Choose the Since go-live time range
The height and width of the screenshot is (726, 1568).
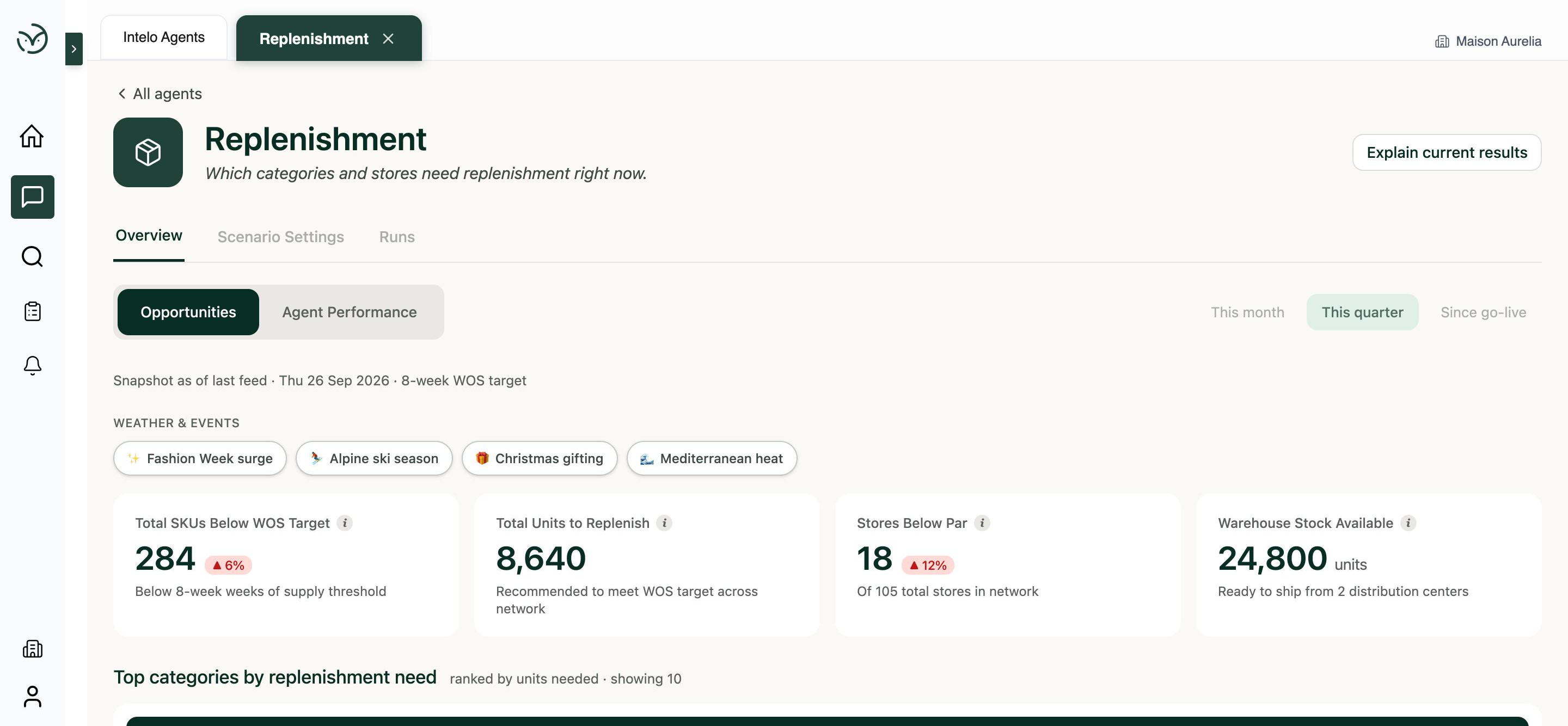[1483, 312]
